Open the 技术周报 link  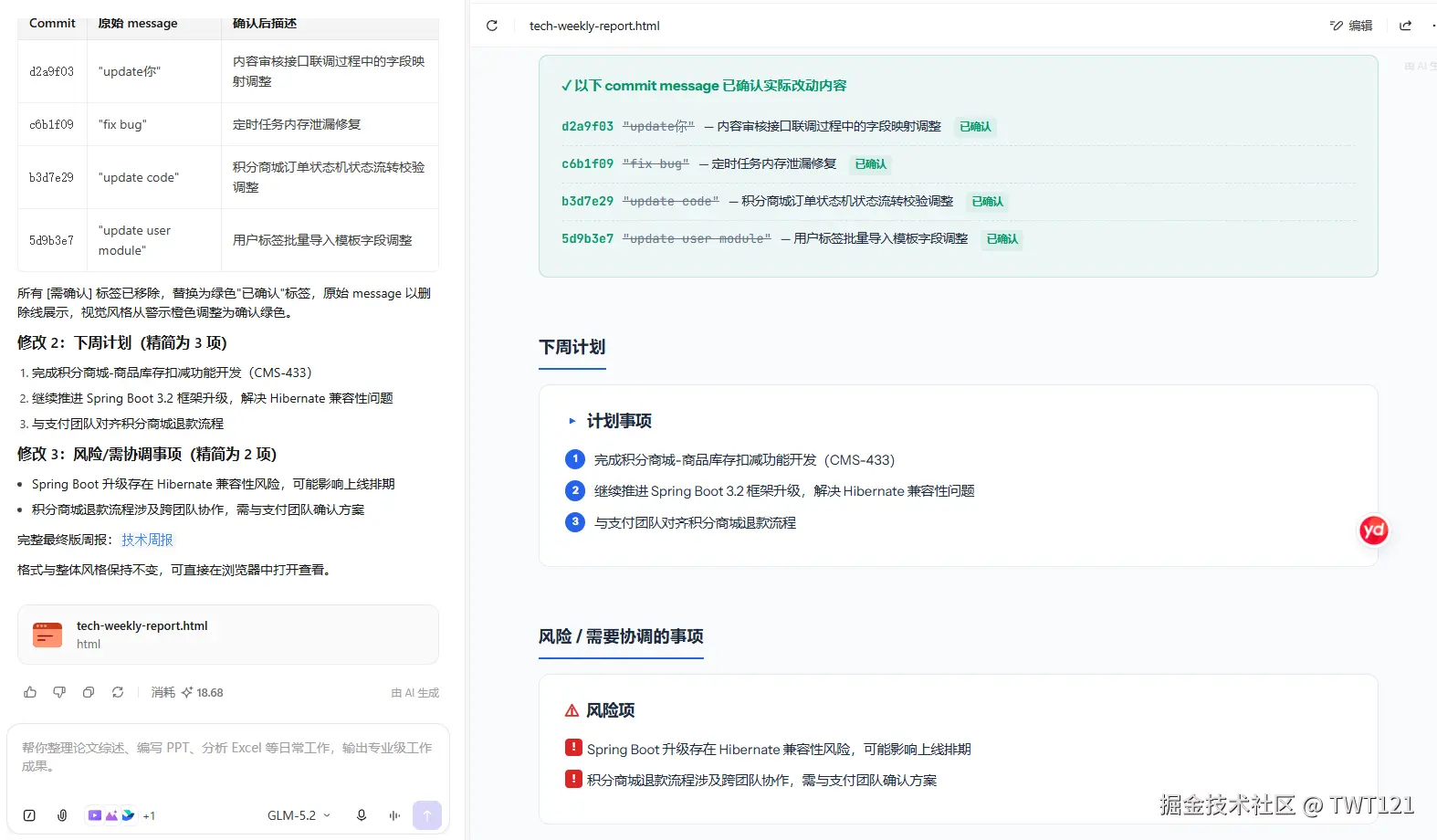pyautogui.click(x=147, y=540)
